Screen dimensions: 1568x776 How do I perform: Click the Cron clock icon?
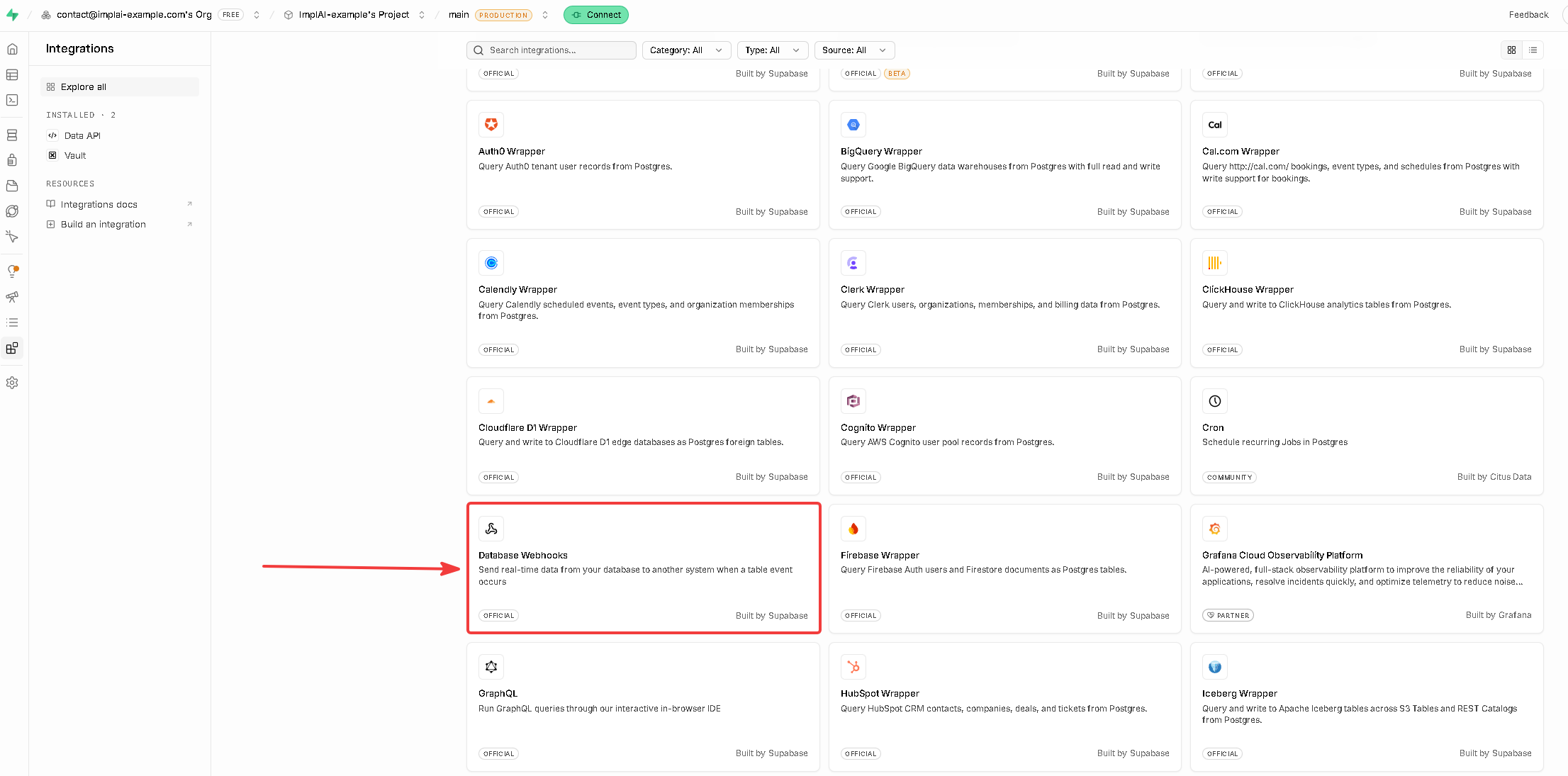pos(1215,401)
